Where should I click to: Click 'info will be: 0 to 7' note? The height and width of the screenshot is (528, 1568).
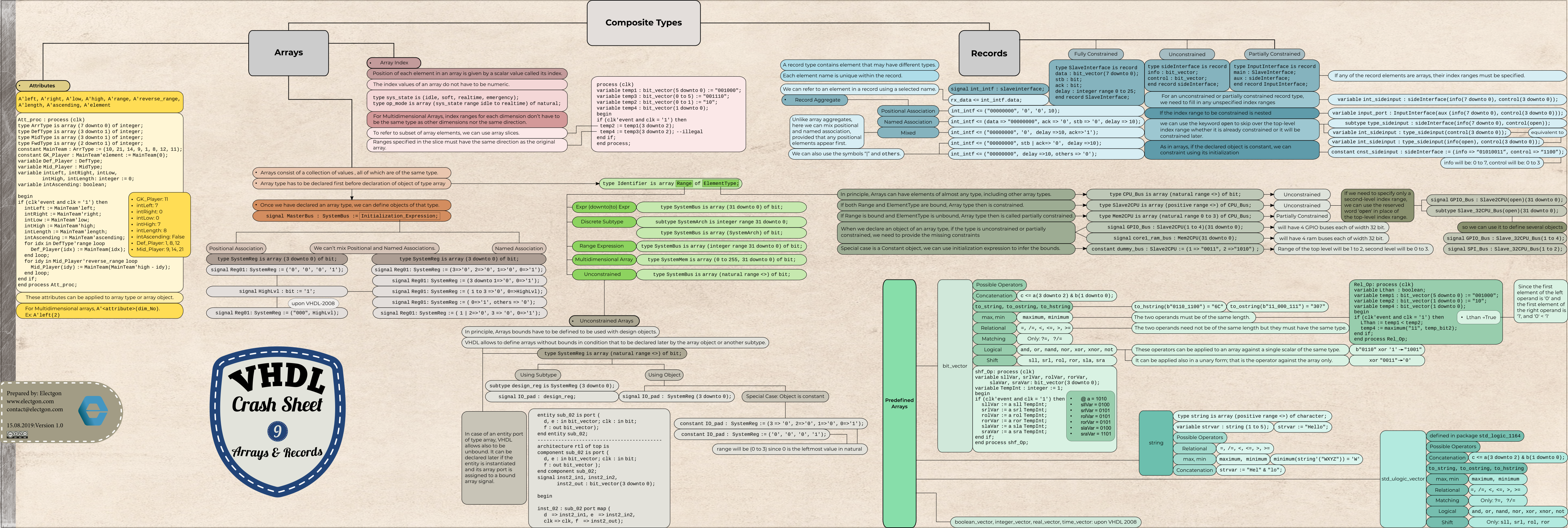[x=1492, y=163]
